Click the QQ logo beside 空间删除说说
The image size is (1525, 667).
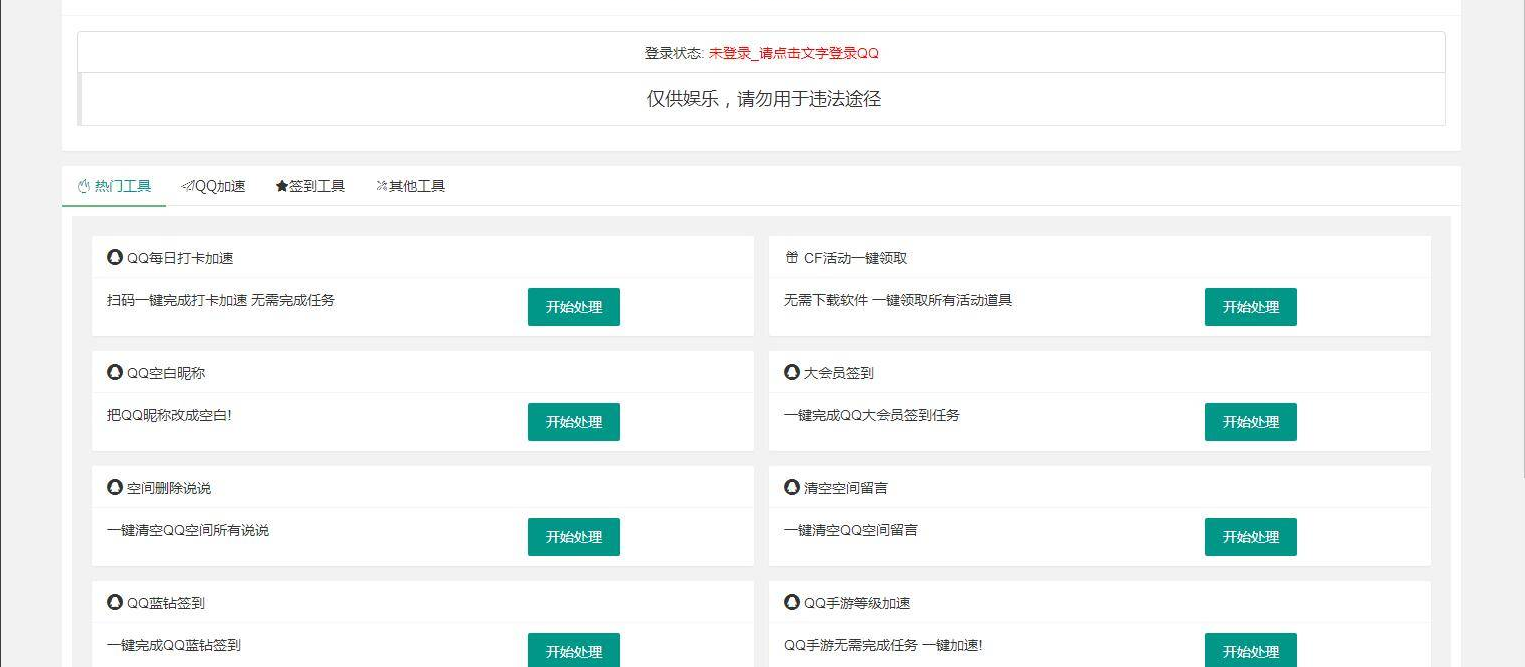coord(114,487)
